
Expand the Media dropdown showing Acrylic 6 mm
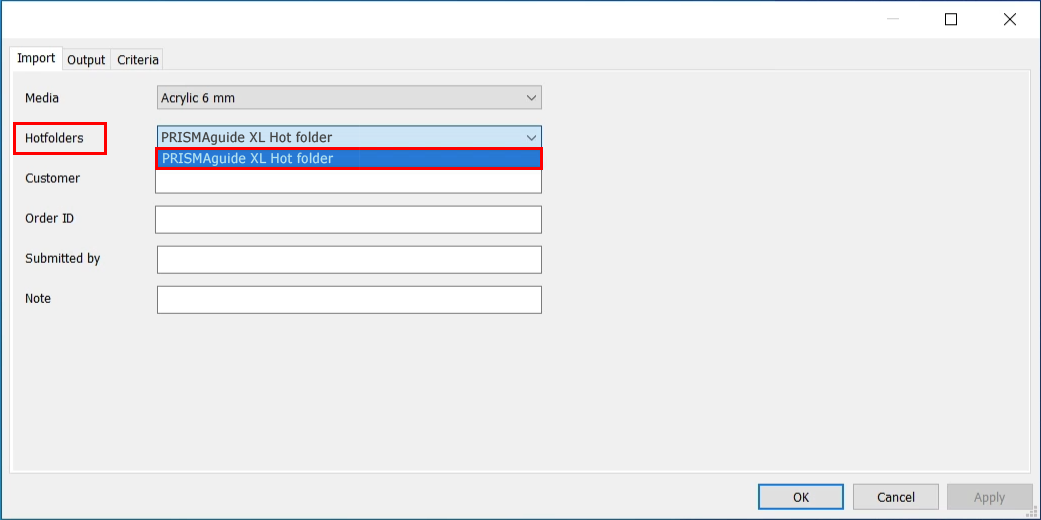click(x=349, y=98)
